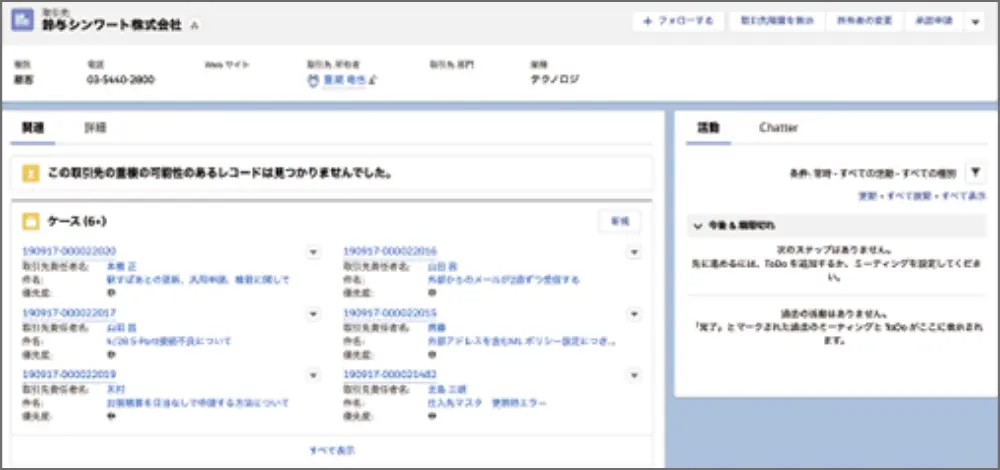Select the 活動 tab
Image resolution: width=1000 pixels, height=470 pixels.
click(707, 128)
